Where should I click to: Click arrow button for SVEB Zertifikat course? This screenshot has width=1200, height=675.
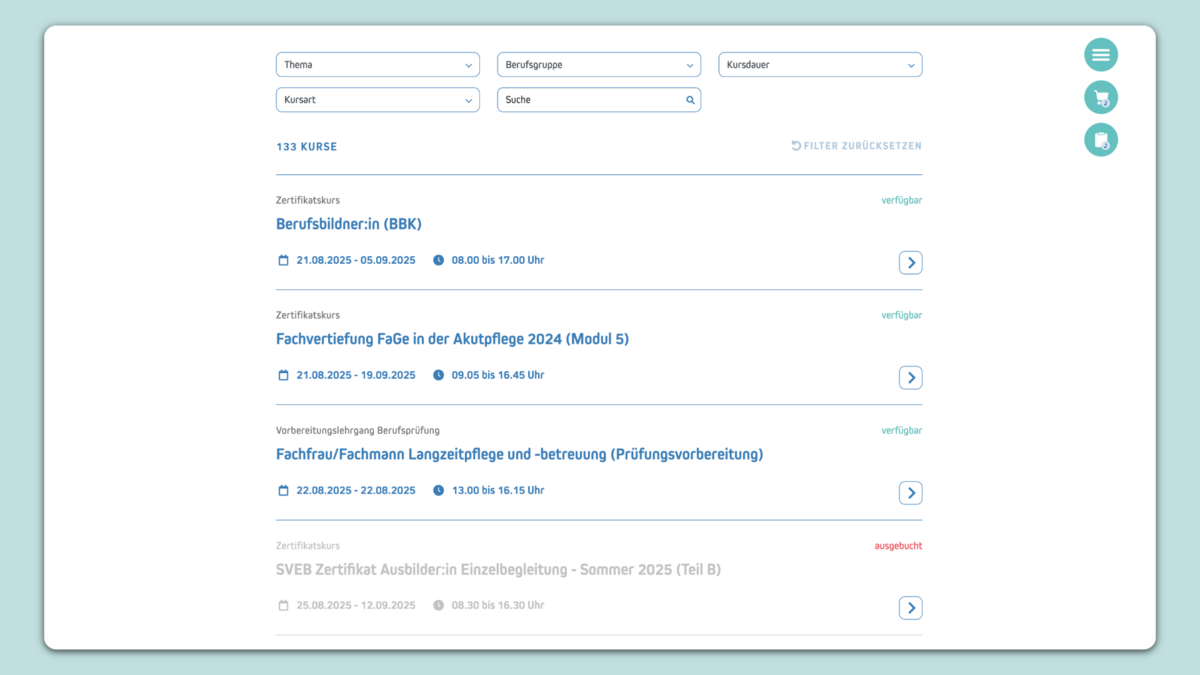(x=910, y=608)
